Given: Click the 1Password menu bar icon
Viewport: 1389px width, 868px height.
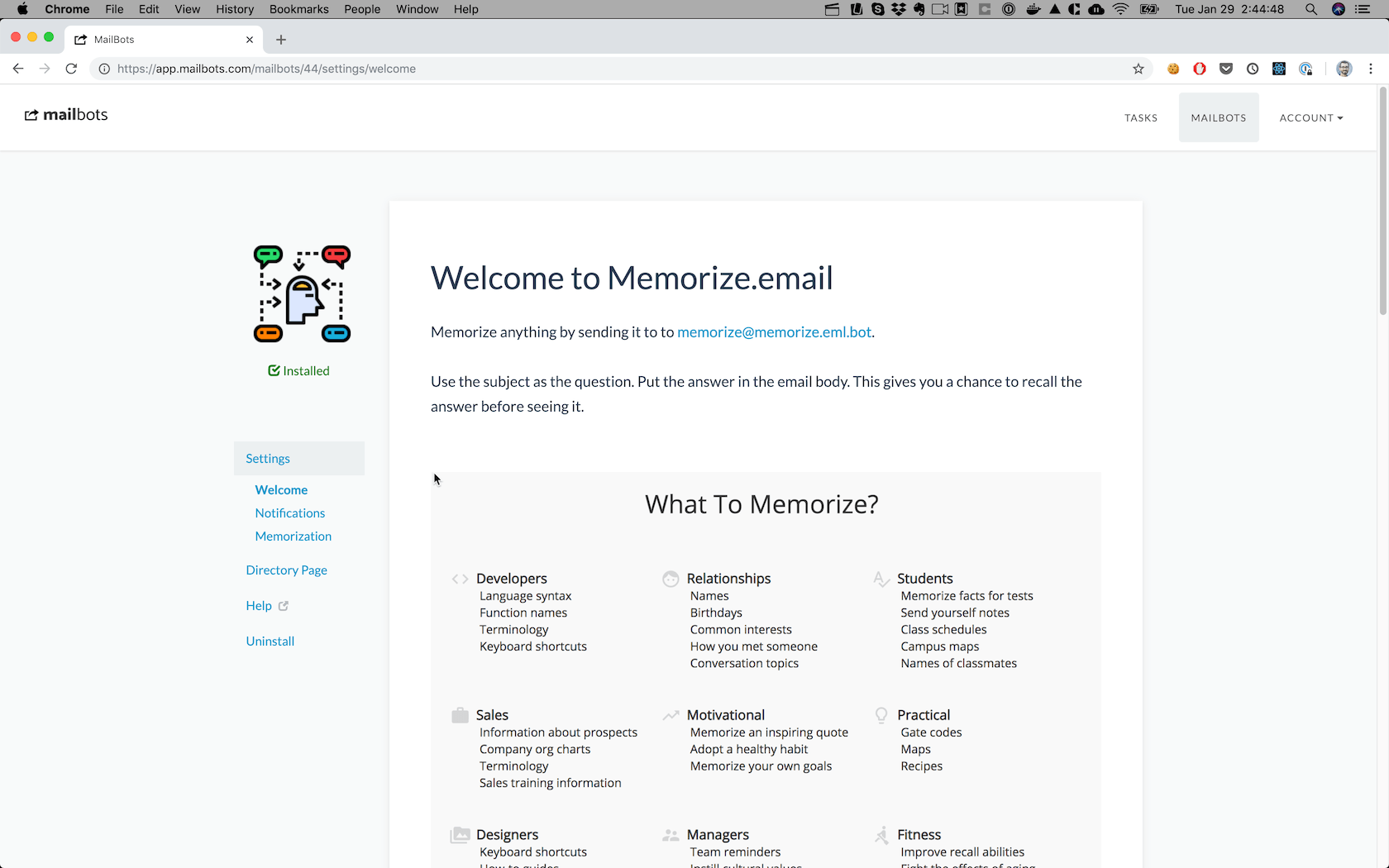Looking at the screenshot, I should coord(1009,9).
